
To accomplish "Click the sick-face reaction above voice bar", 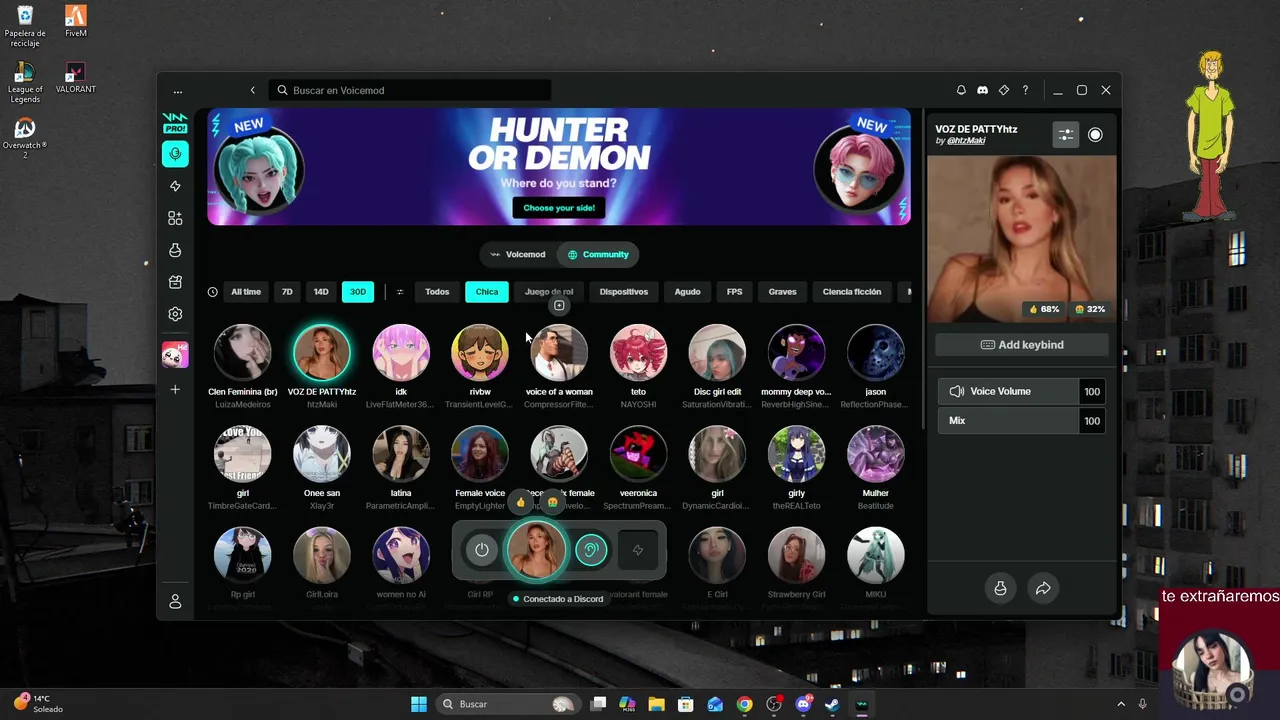I will 552,502.
